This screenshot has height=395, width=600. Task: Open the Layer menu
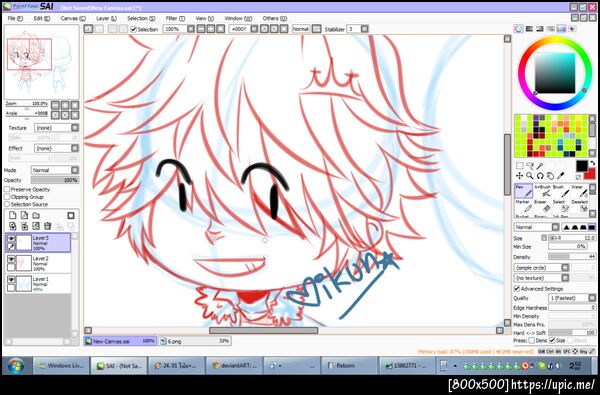point(106,18)
